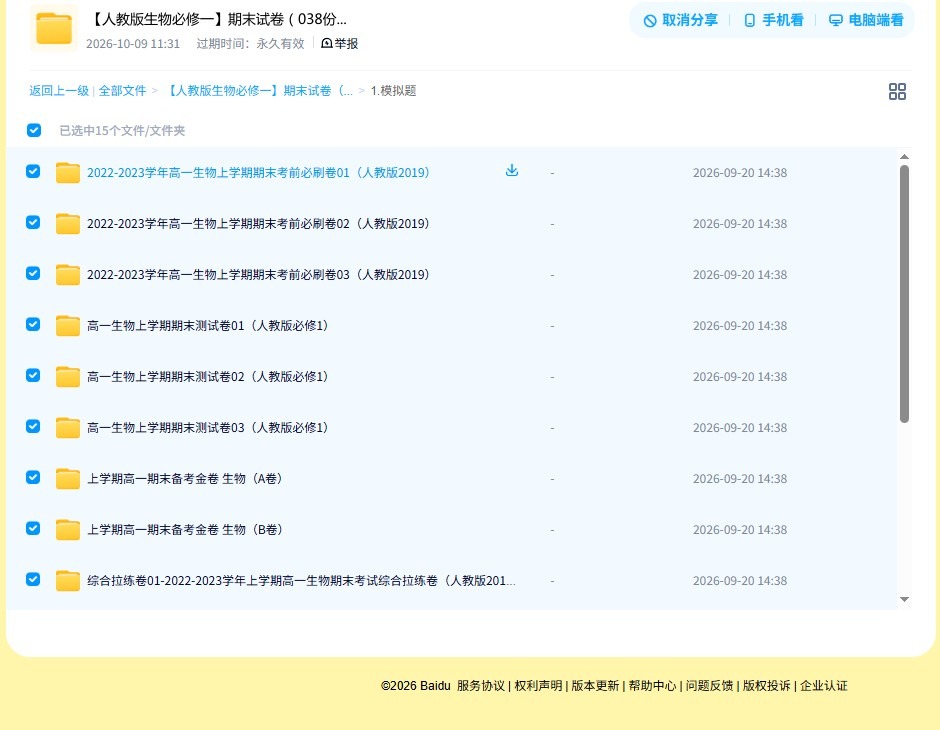Image resolution: width=940 pixels, height=730 pixels.
Task: Switch to grid view icon
Action: [x=897, y=91]
